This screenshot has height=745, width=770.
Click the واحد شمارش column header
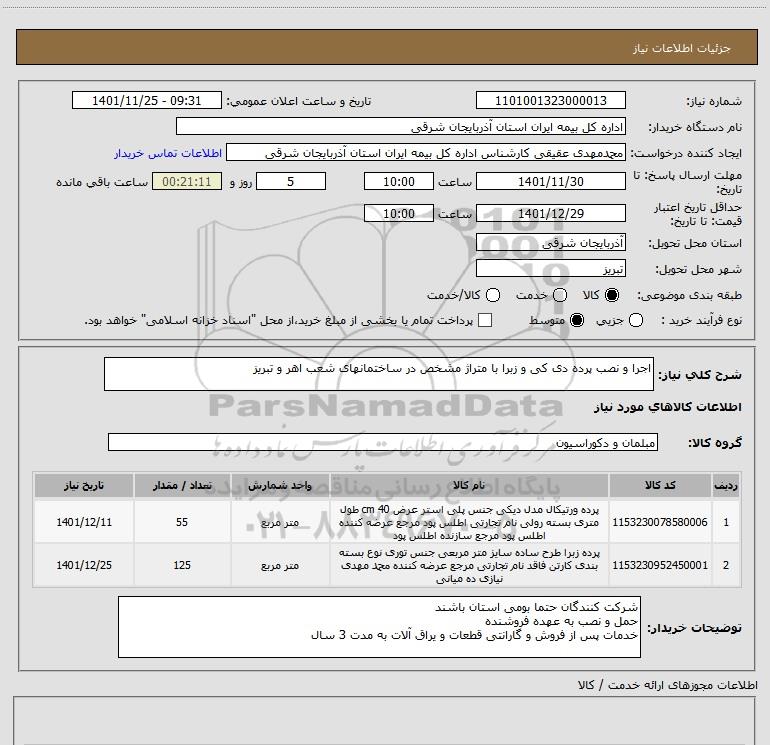tap(280, 486)
